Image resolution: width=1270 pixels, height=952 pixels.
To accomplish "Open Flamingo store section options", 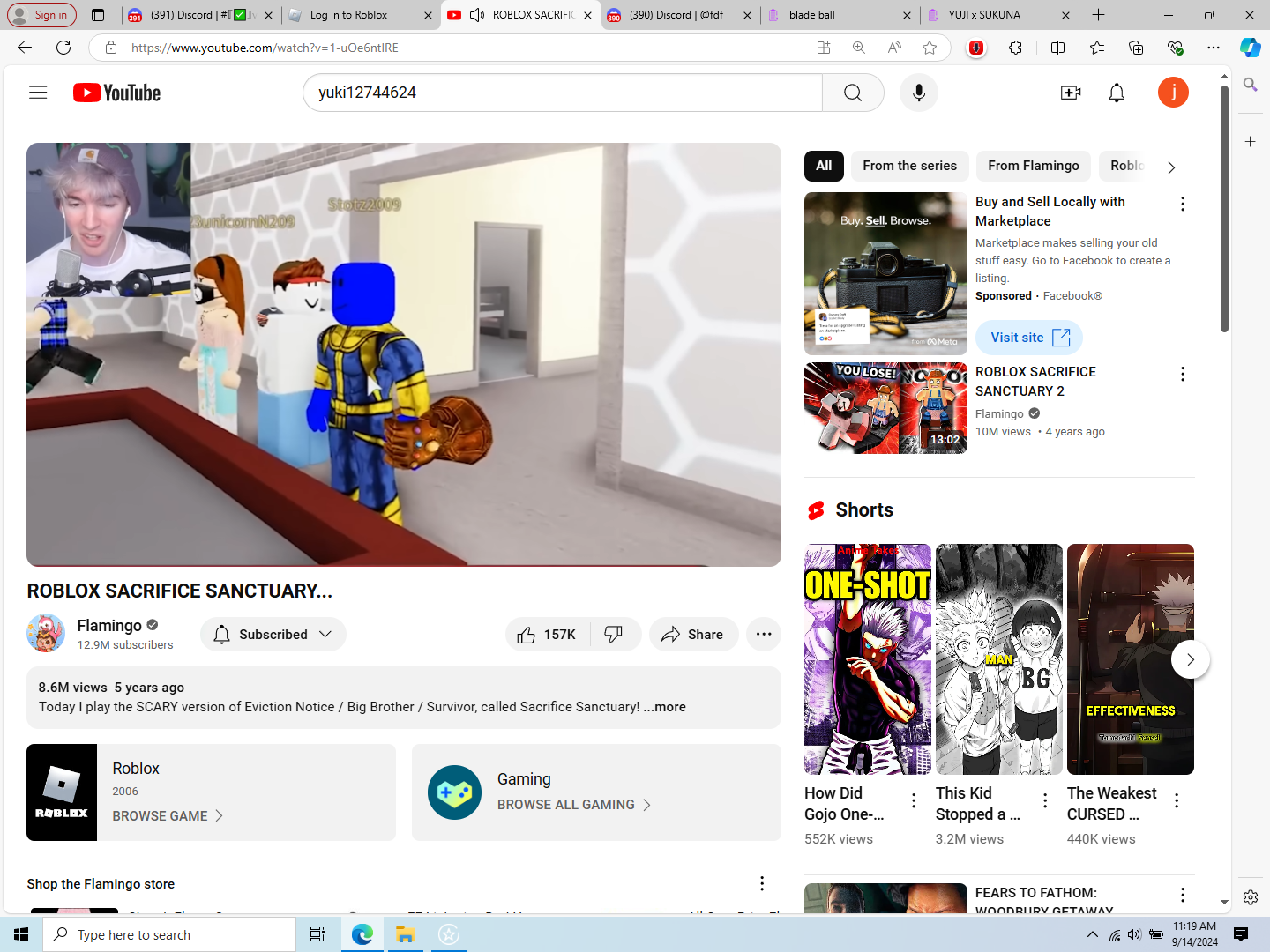I will pos(762,883).
